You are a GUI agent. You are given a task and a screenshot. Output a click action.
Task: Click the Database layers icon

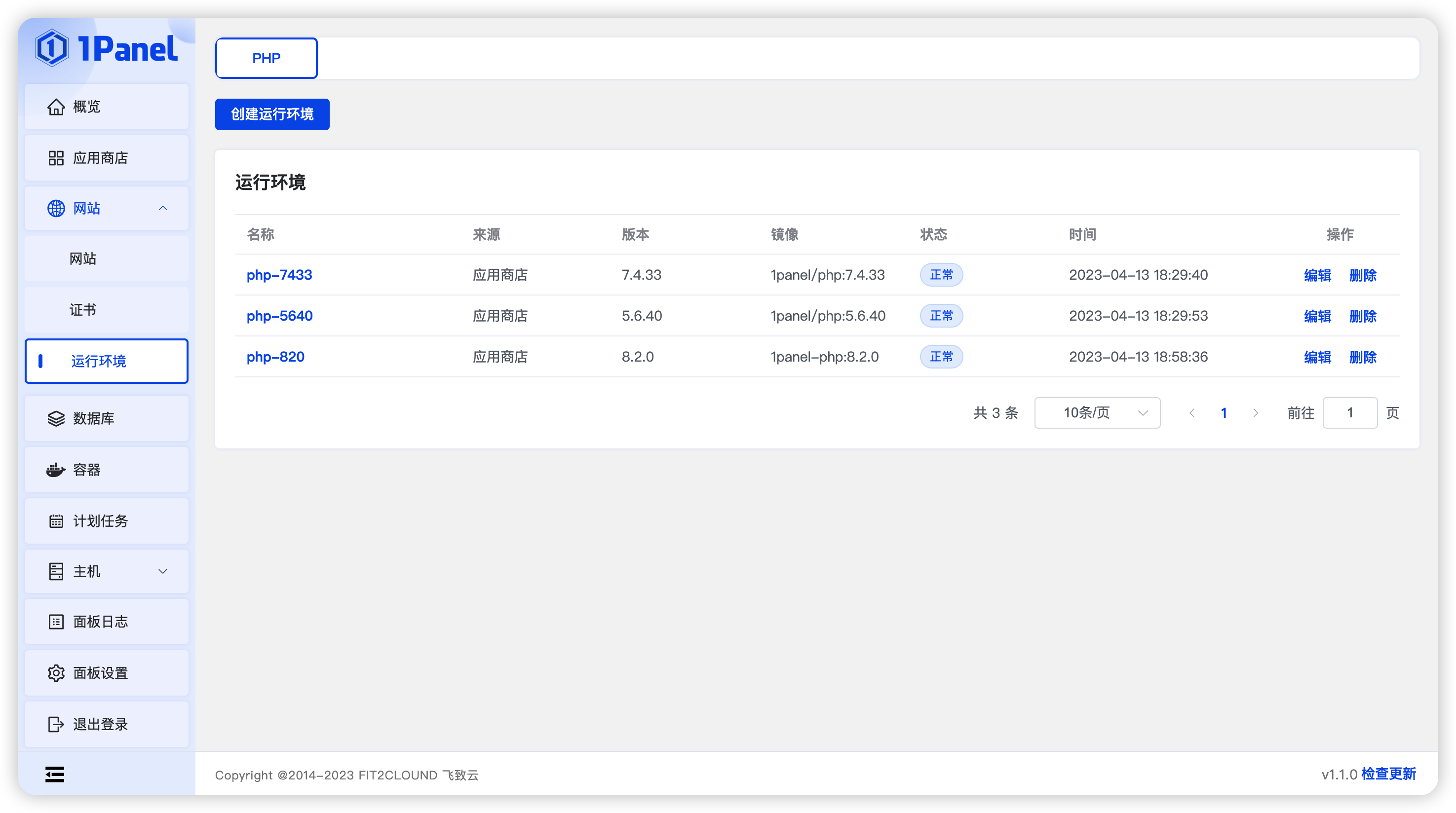(56, 419)
